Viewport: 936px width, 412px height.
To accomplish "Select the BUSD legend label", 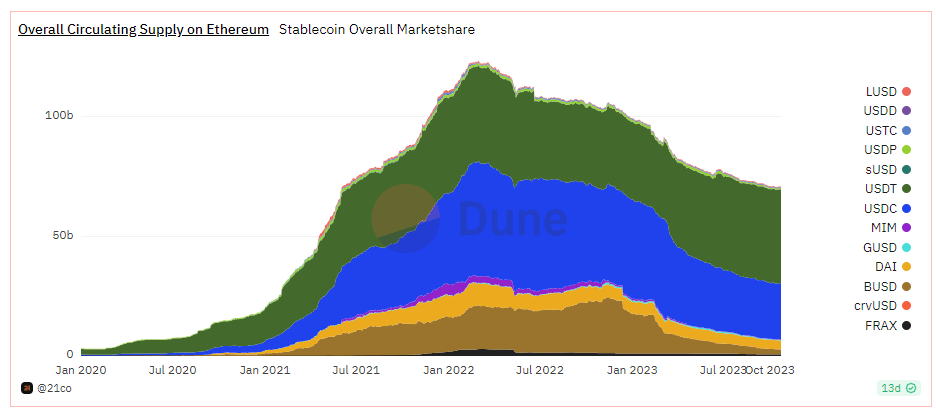I will tap(880, 287).
